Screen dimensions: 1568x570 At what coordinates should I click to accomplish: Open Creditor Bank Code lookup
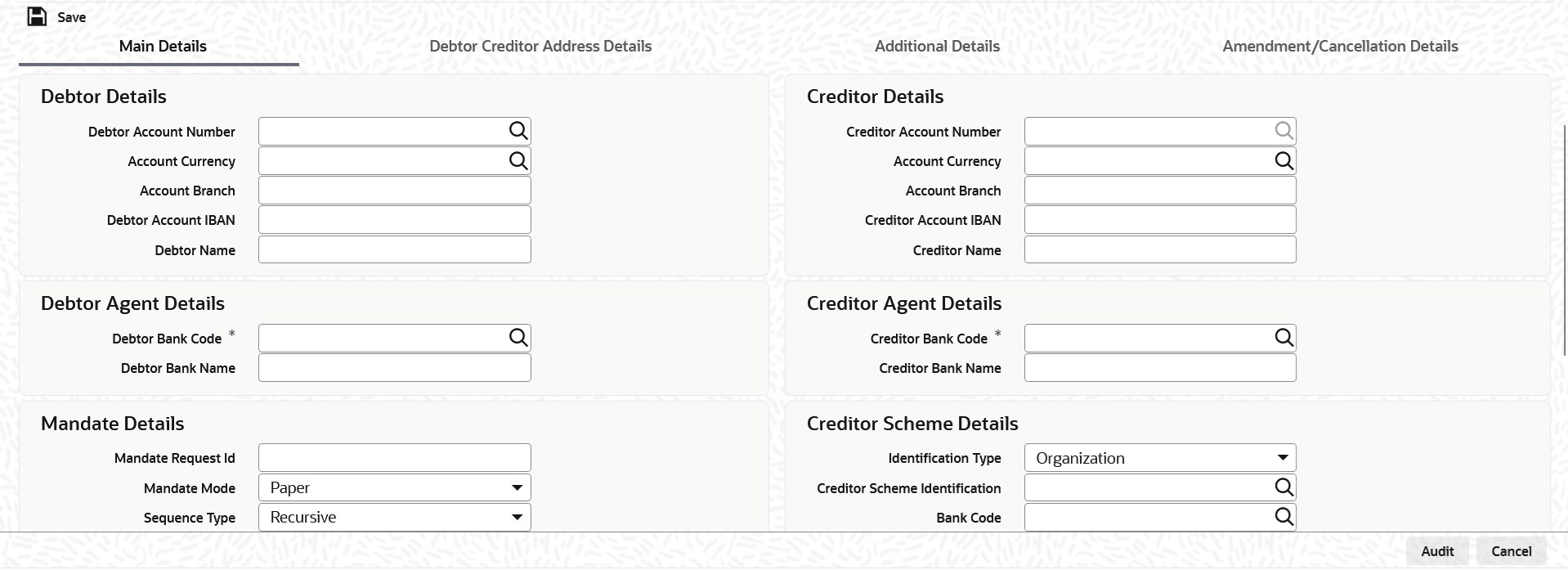coord(1284,338)
